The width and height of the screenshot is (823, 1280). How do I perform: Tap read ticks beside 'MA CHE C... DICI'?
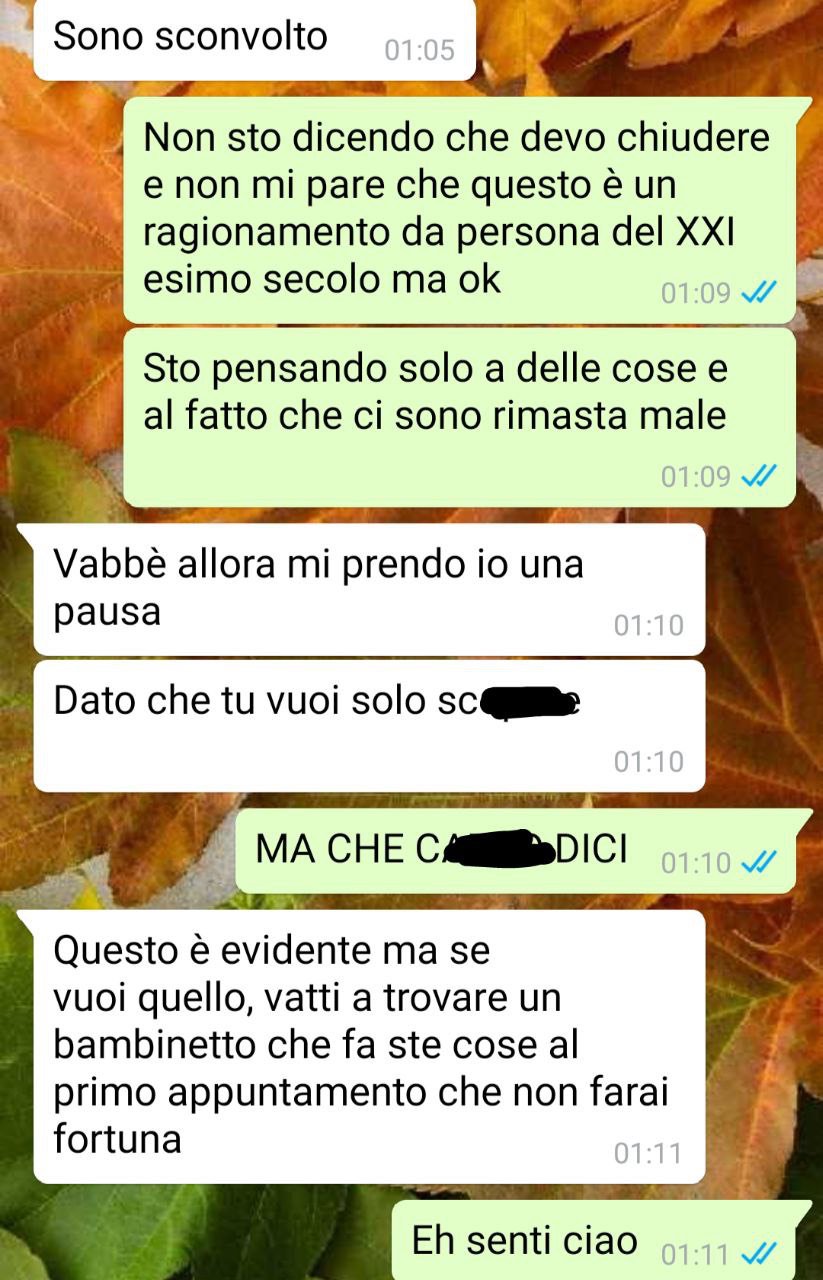(759, 861)
